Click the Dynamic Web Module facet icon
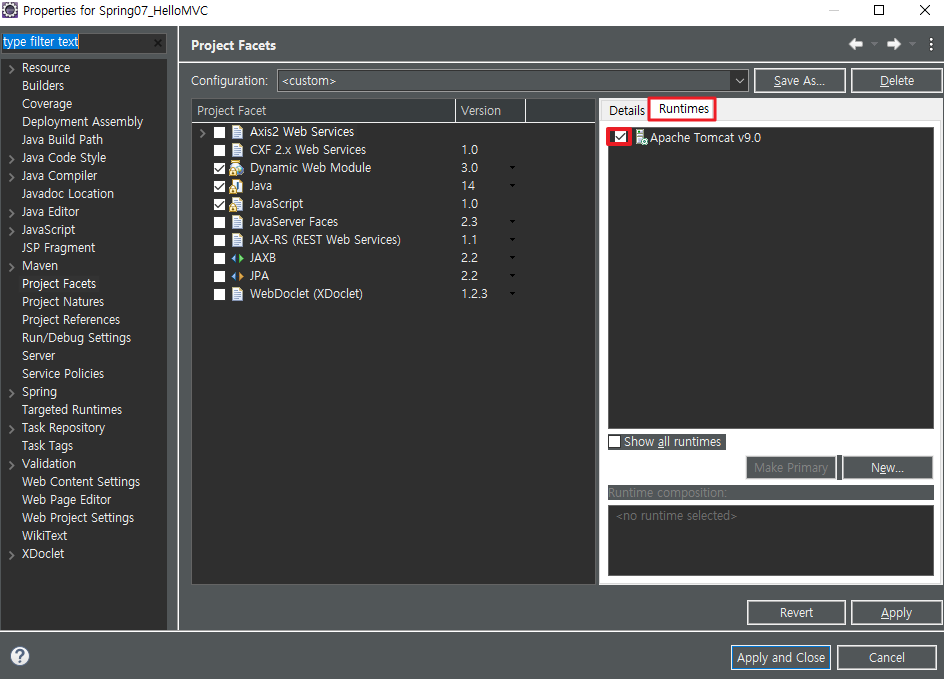This screenshot has width=944, height=679. (237, 168)
